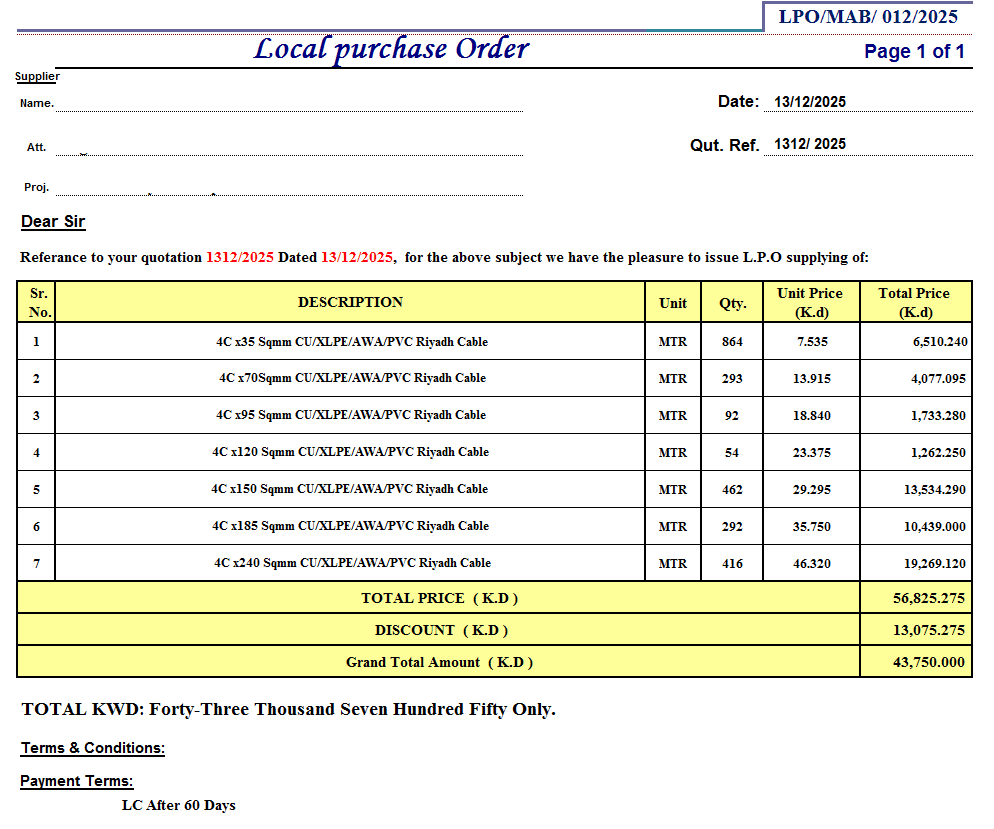
Task: Select total price 6,510.240
Action: tap(940, 342)
